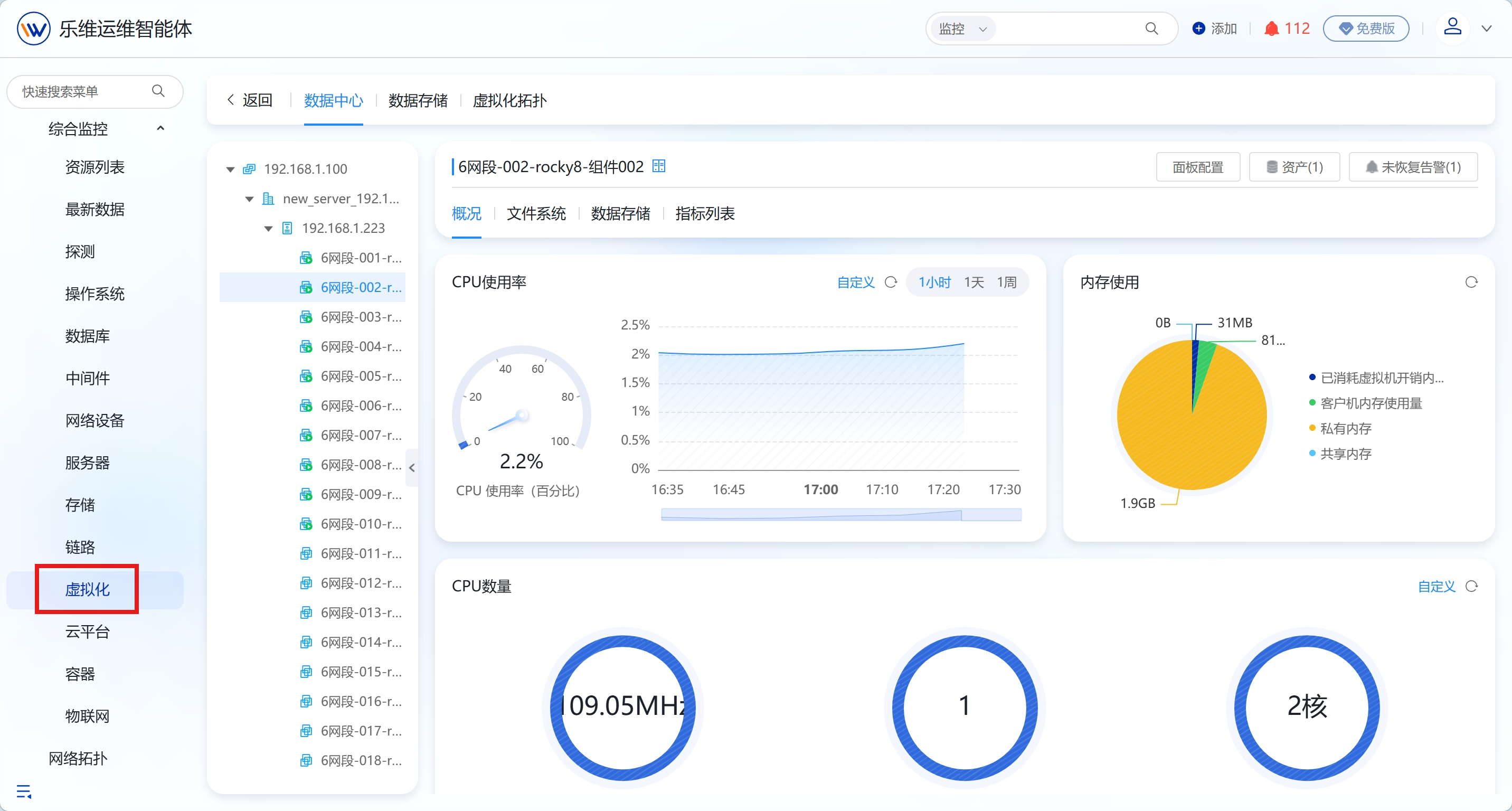Click the VM icon of 6网段-003-r...

click(x=306, y=317)
